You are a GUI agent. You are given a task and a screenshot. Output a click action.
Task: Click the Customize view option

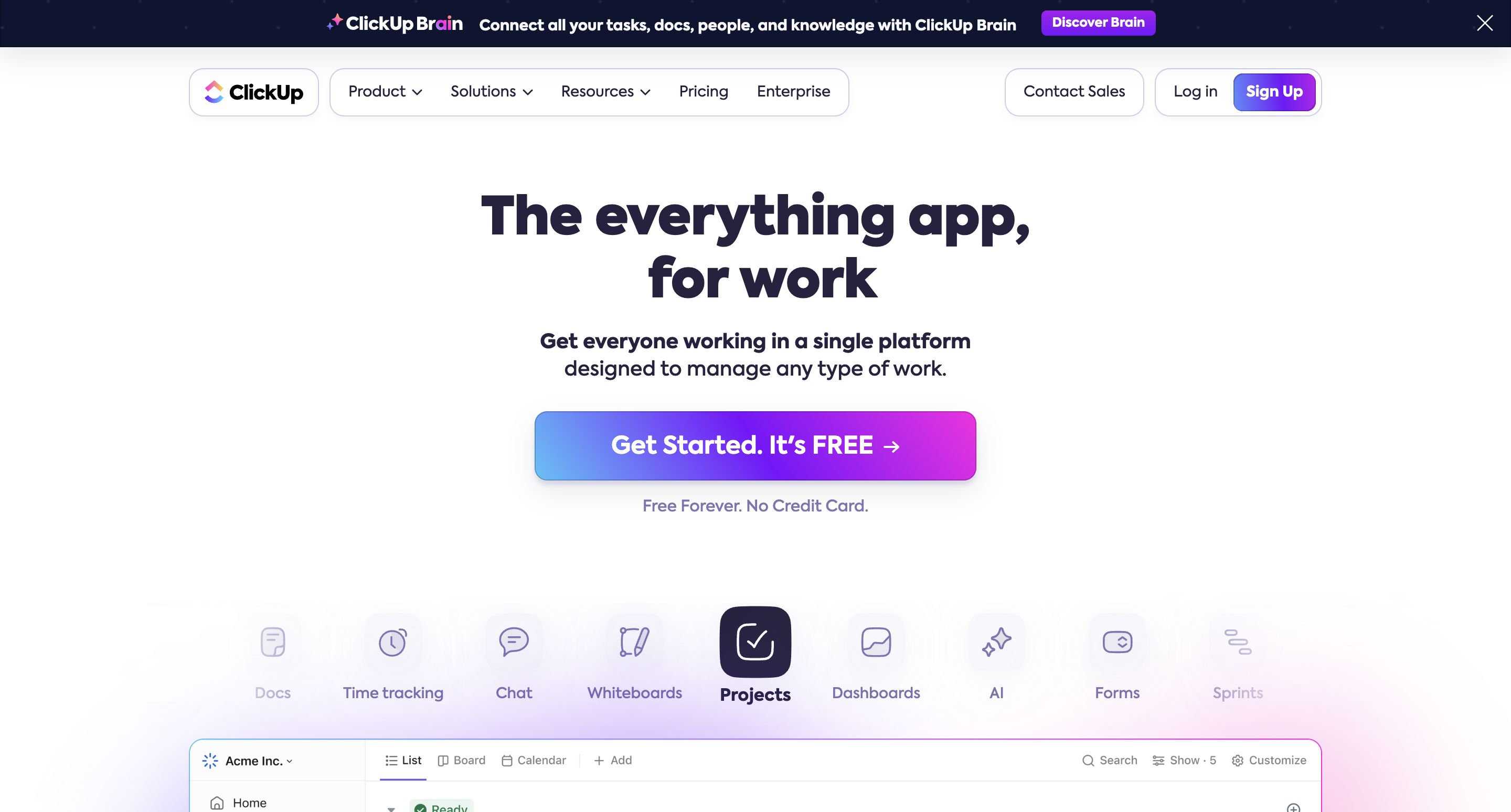click(x=1269, y=761)
